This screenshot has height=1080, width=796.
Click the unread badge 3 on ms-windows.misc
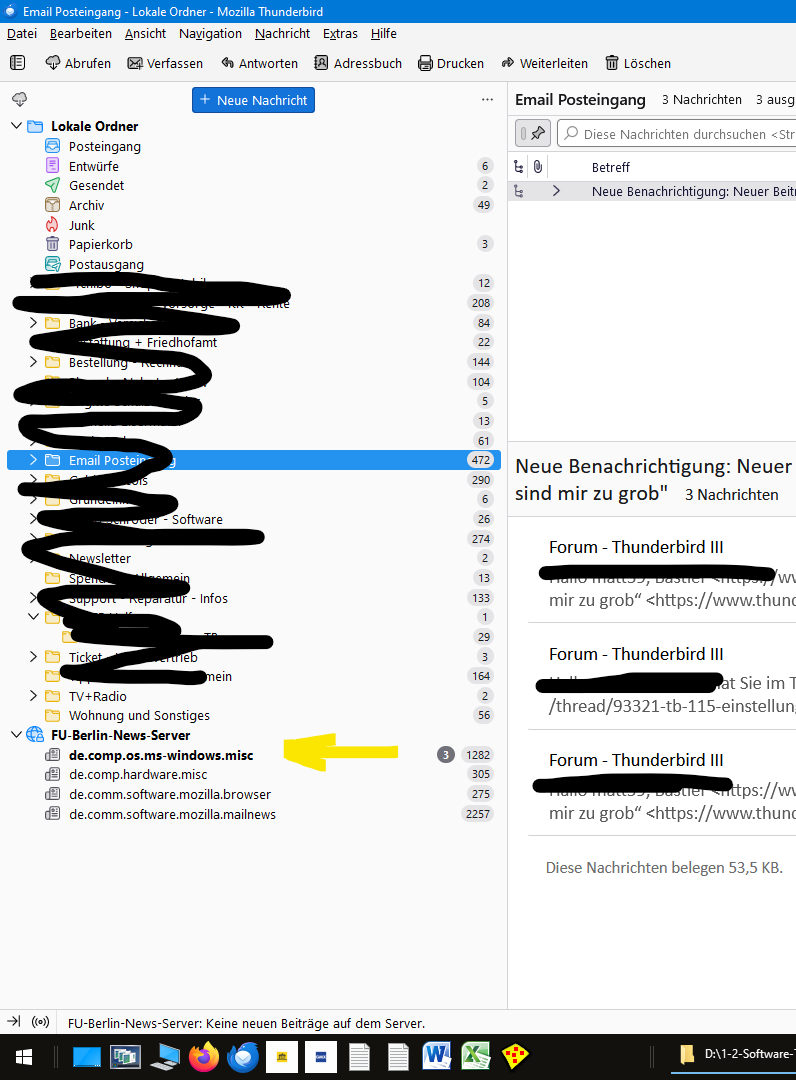[x=446, y=755]
